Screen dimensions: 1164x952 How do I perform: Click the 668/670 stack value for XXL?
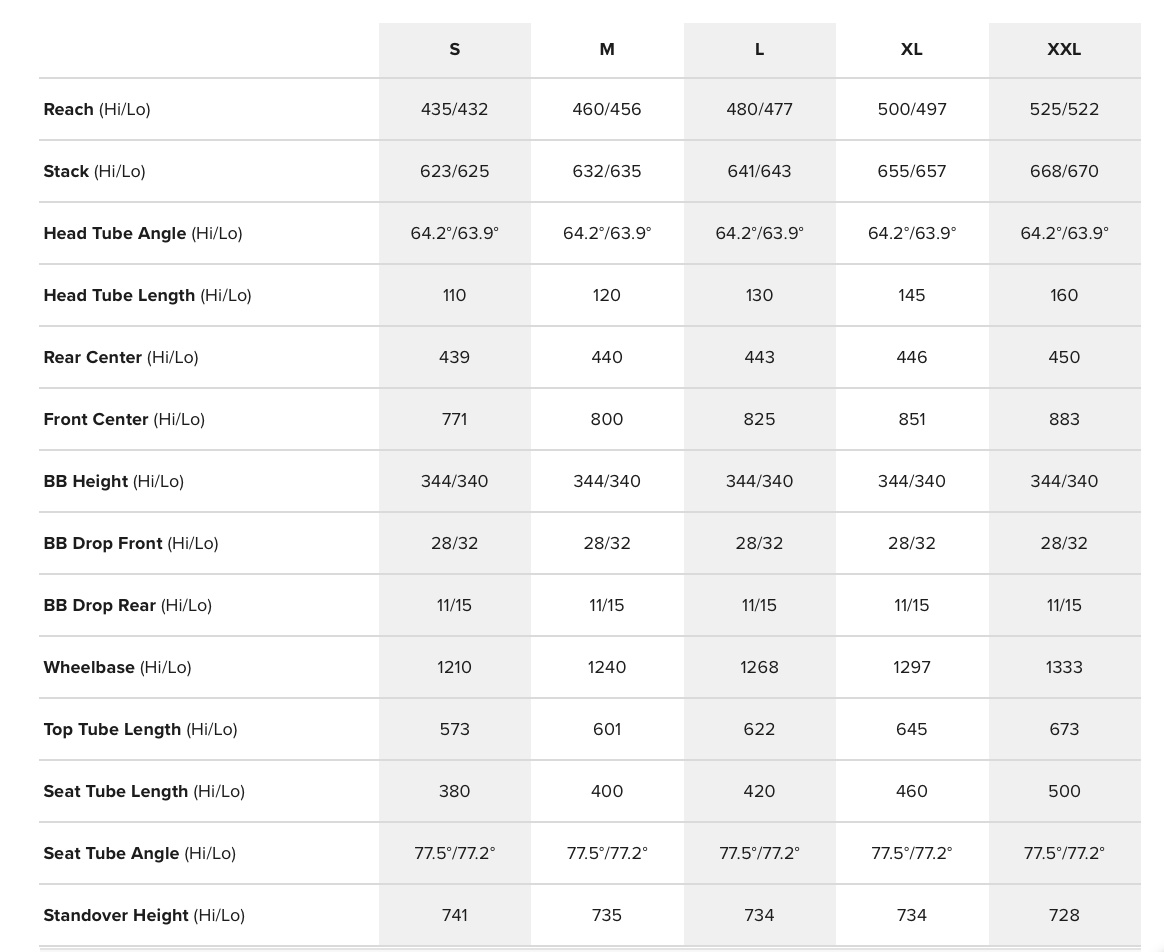[1064, 171]
